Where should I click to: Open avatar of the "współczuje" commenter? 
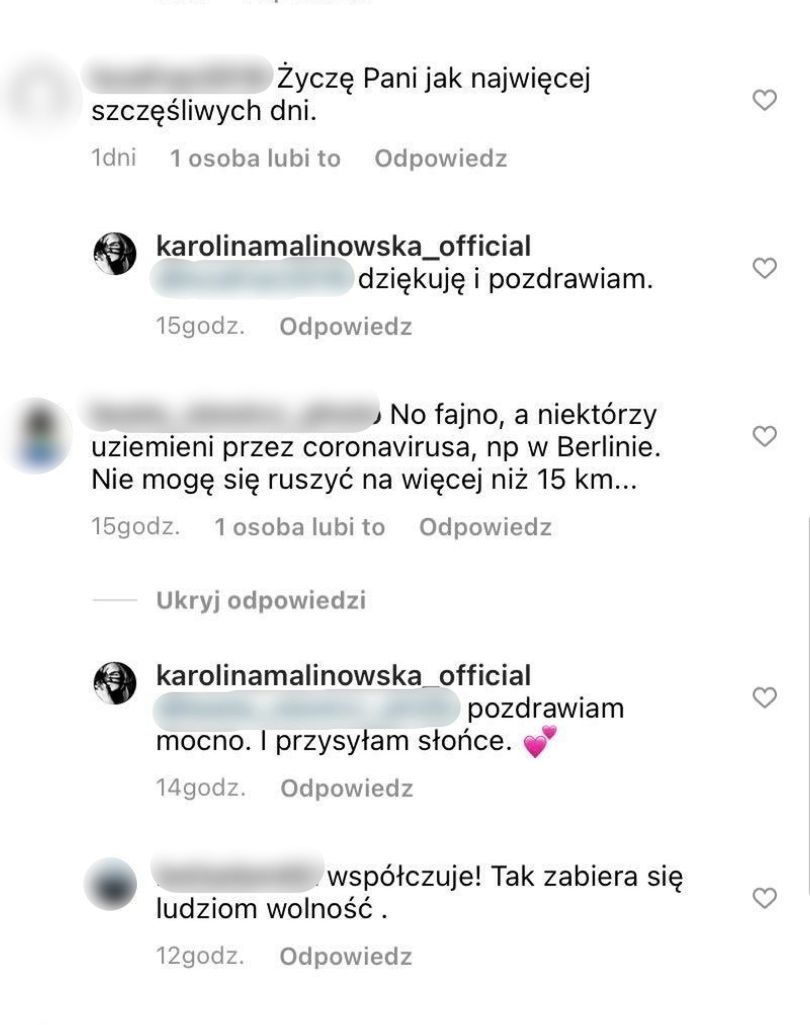tap(112, 884)
